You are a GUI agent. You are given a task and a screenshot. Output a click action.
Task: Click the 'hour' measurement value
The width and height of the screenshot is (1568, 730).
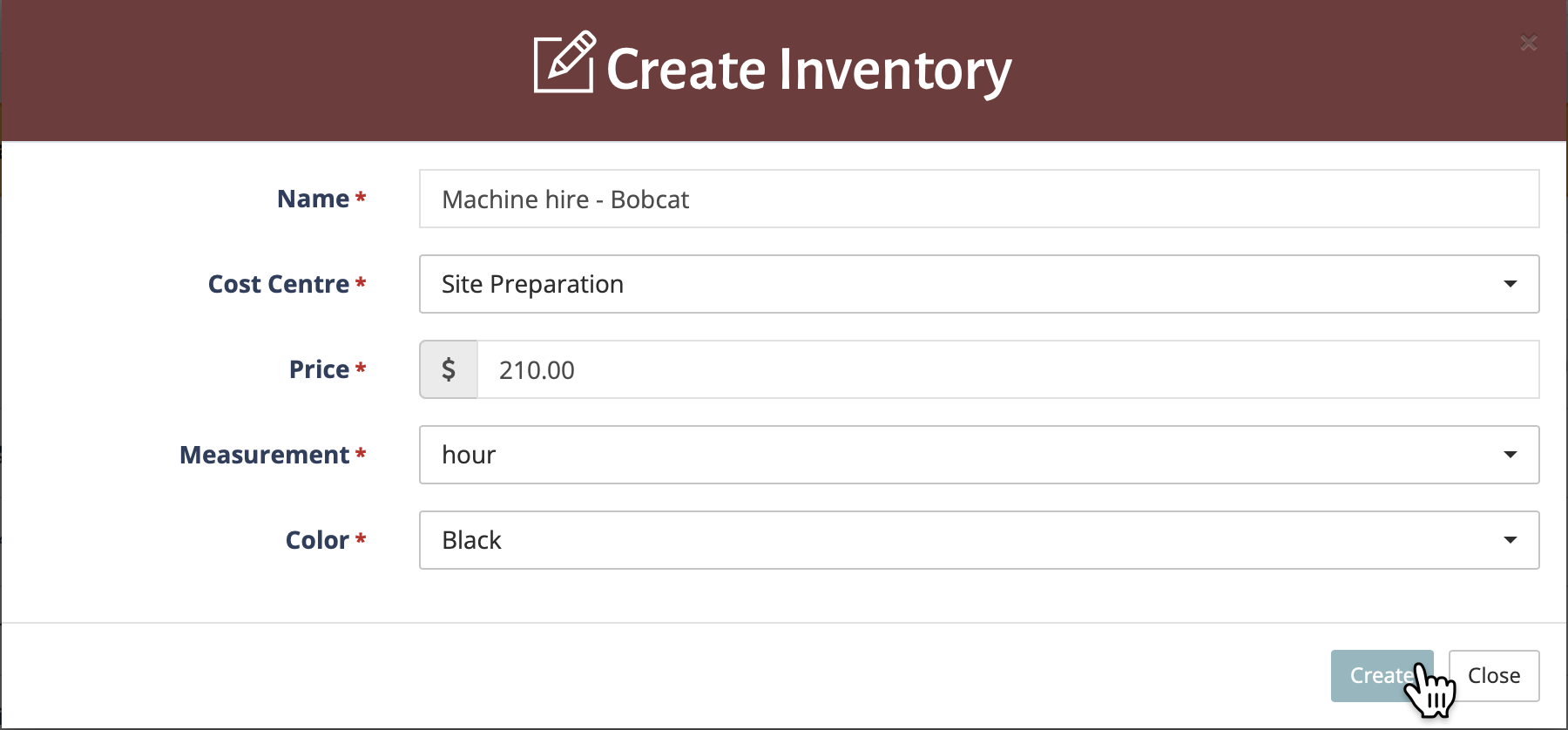[x=469, y=455]
